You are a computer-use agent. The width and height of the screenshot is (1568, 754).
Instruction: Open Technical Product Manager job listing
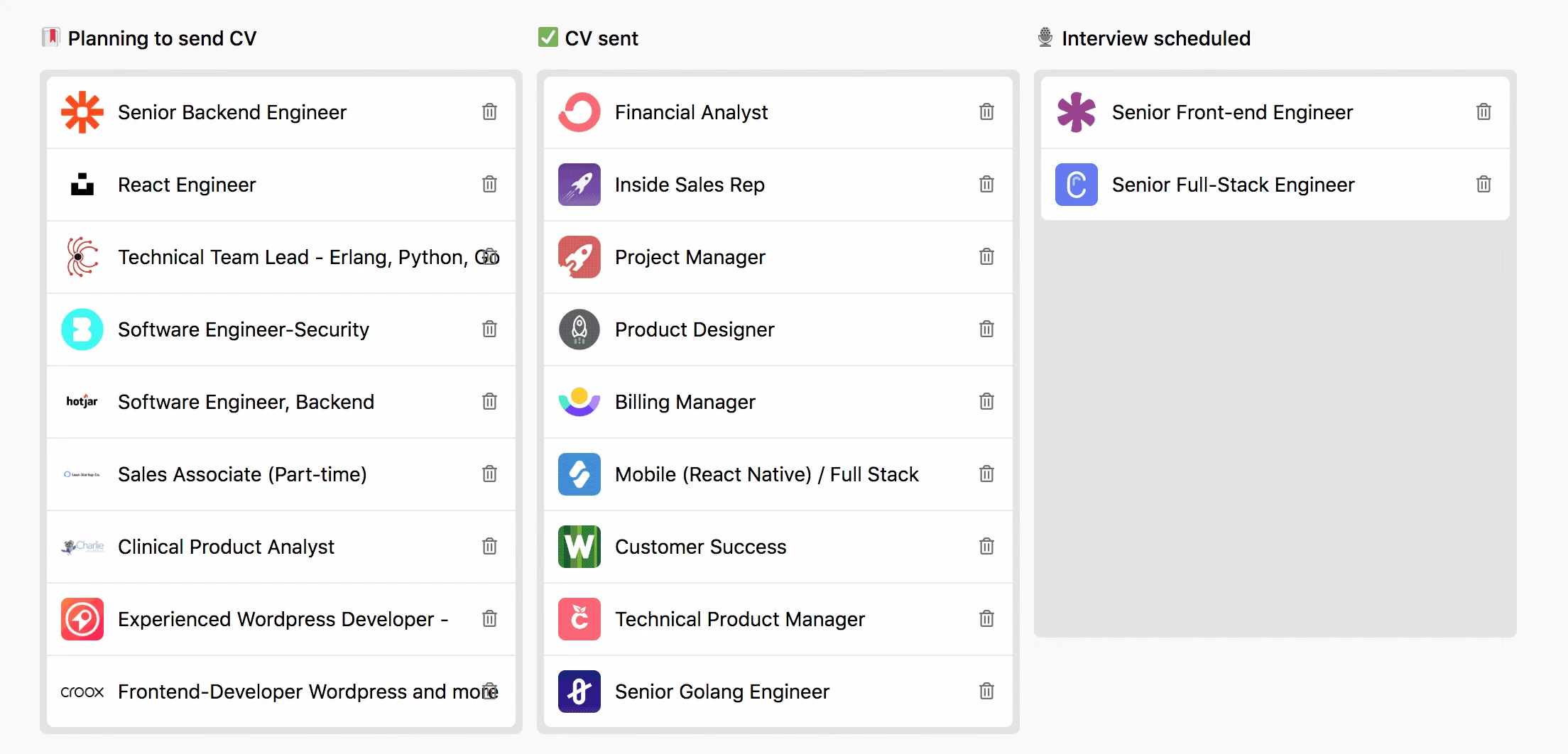click(x=739, y=619)
